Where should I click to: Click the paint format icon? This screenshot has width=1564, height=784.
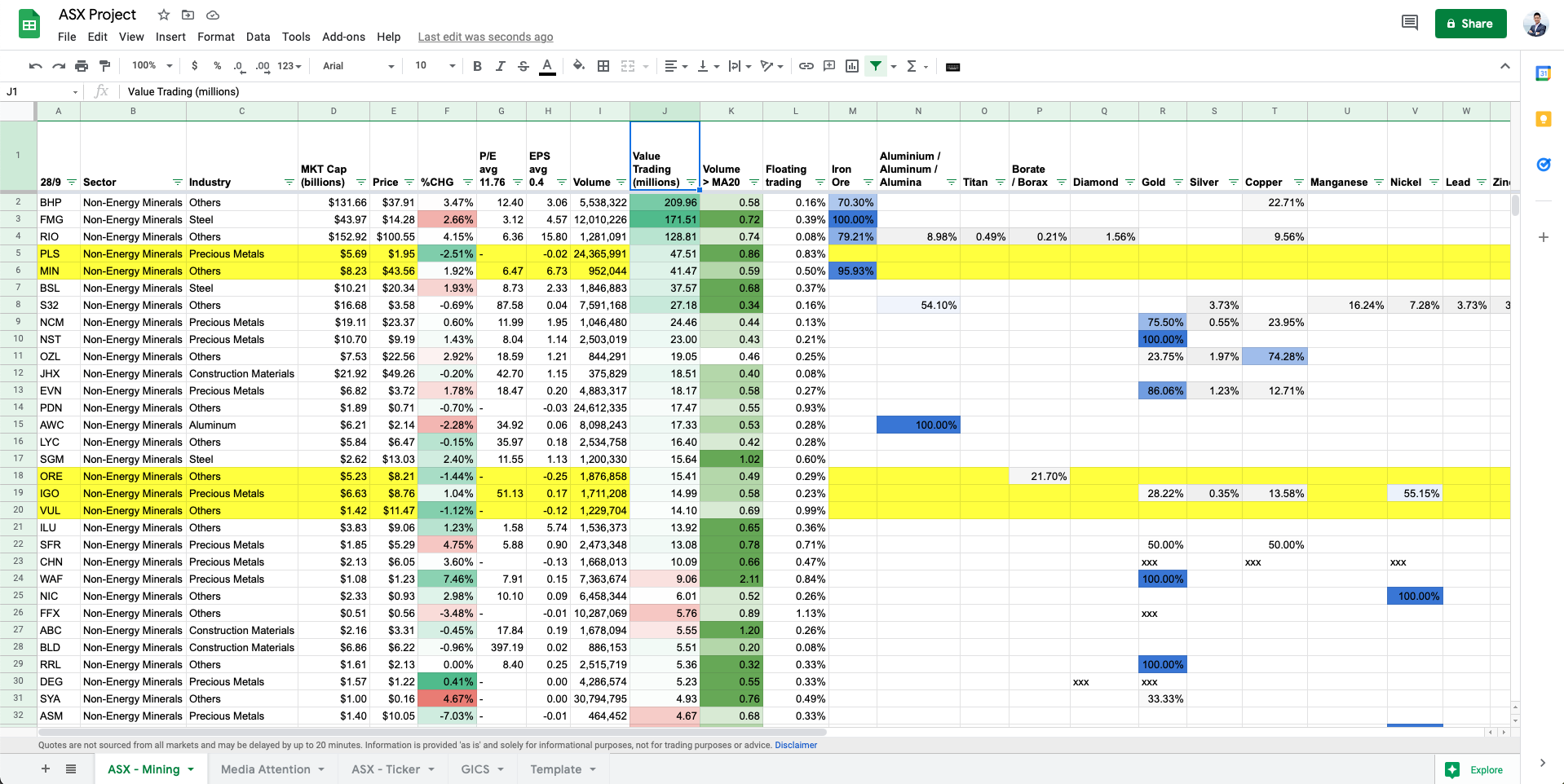coord(104,66)
